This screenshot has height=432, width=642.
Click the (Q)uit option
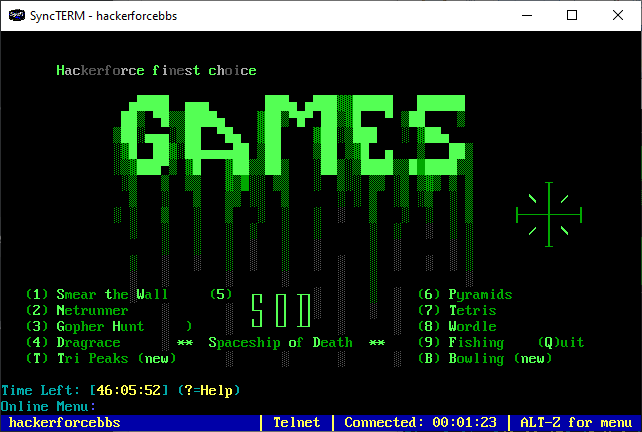(560, 343)
